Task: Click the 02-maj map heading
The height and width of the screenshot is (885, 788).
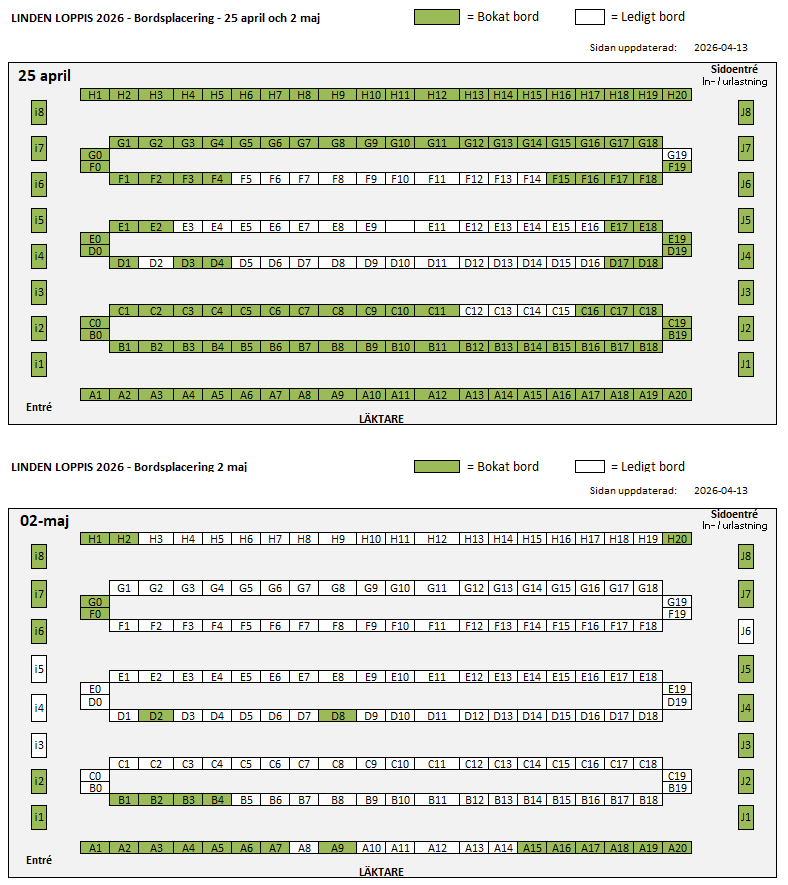Action: [x=45, y=521]
